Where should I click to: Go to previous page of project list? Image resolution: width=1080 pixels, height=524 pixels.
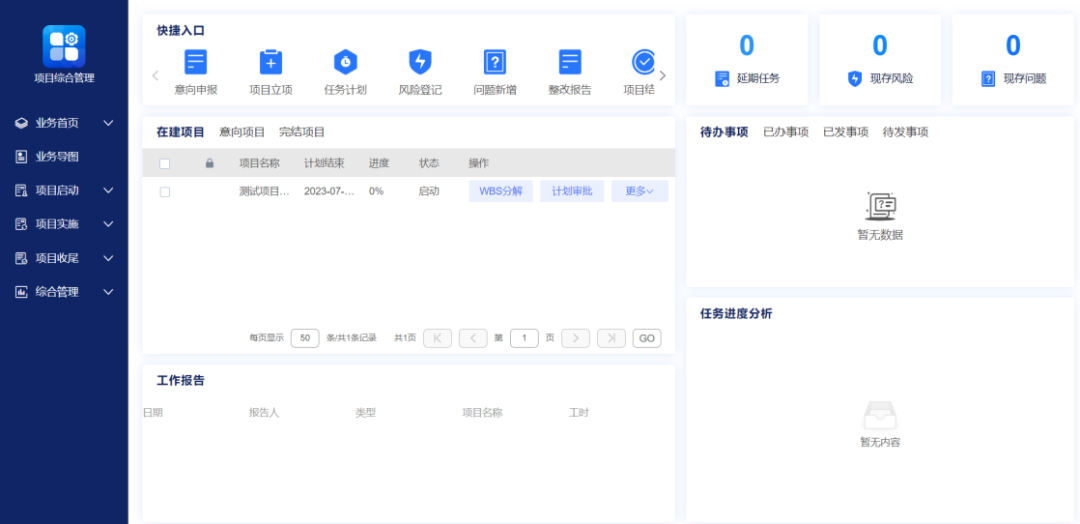(473, 338)
